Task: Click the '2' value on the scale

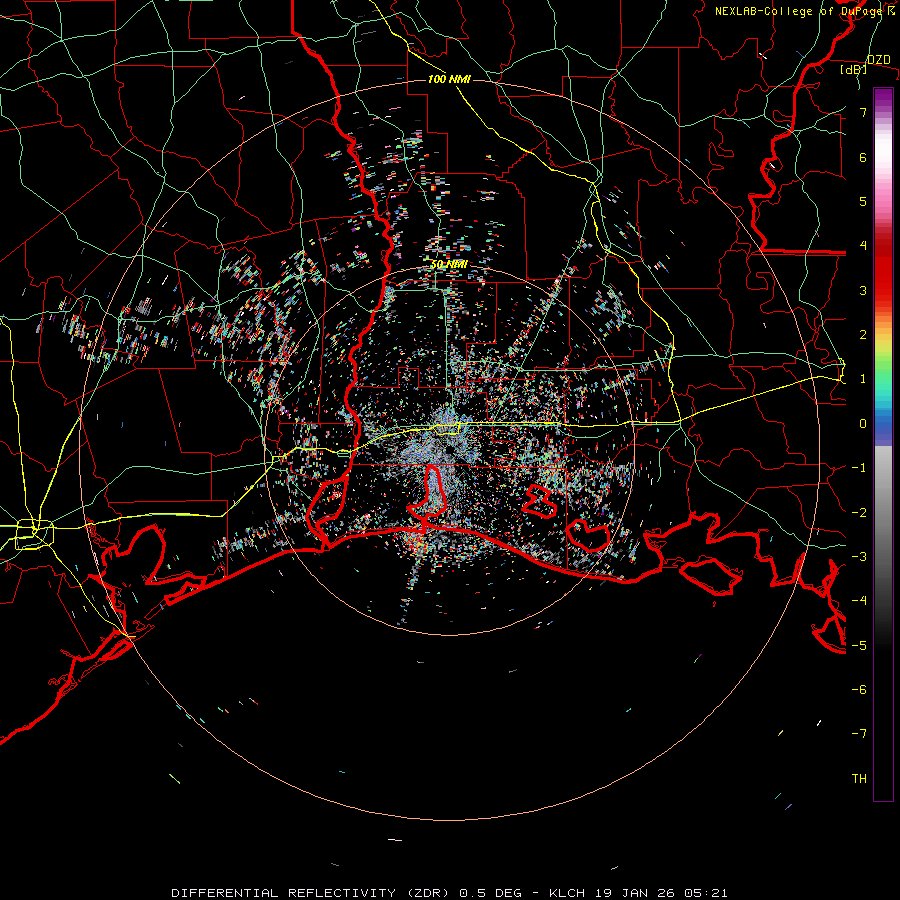Action: (x=863, y=335)
